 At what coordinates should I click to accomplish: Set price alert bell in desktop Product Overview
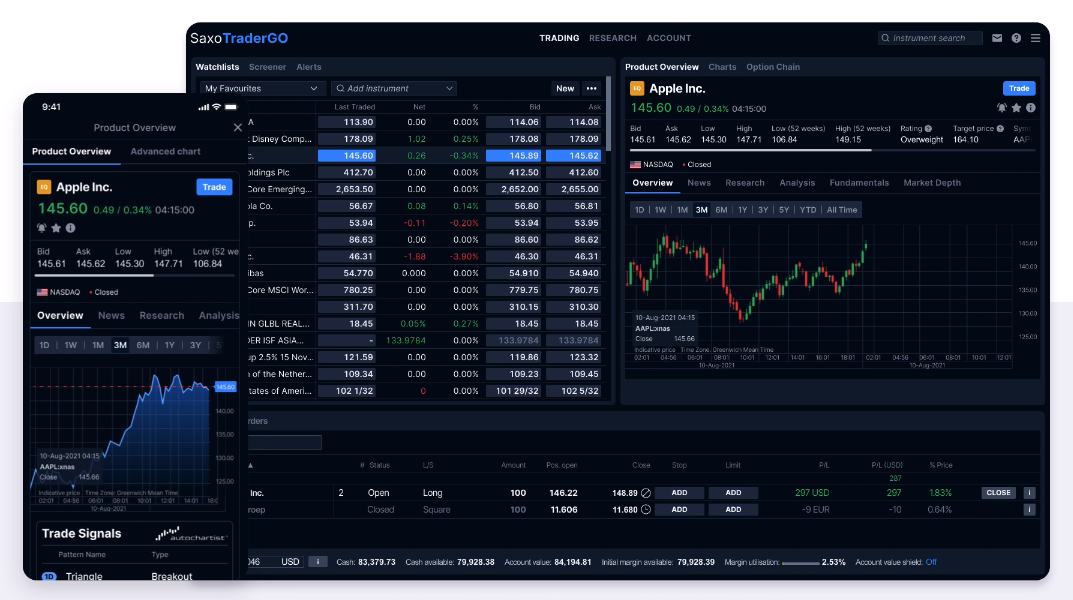coord(1002,108)
